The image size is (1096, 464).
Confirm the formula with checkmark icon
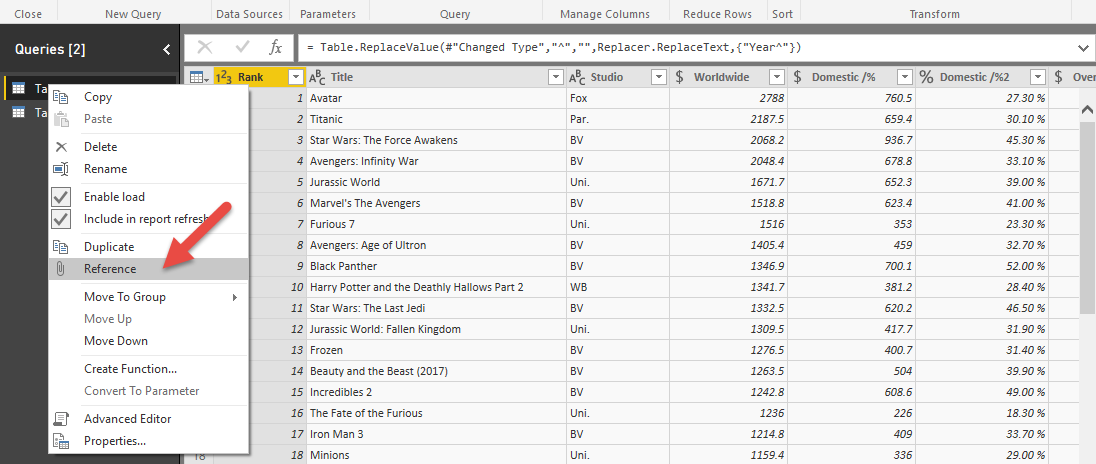point(241,48)
